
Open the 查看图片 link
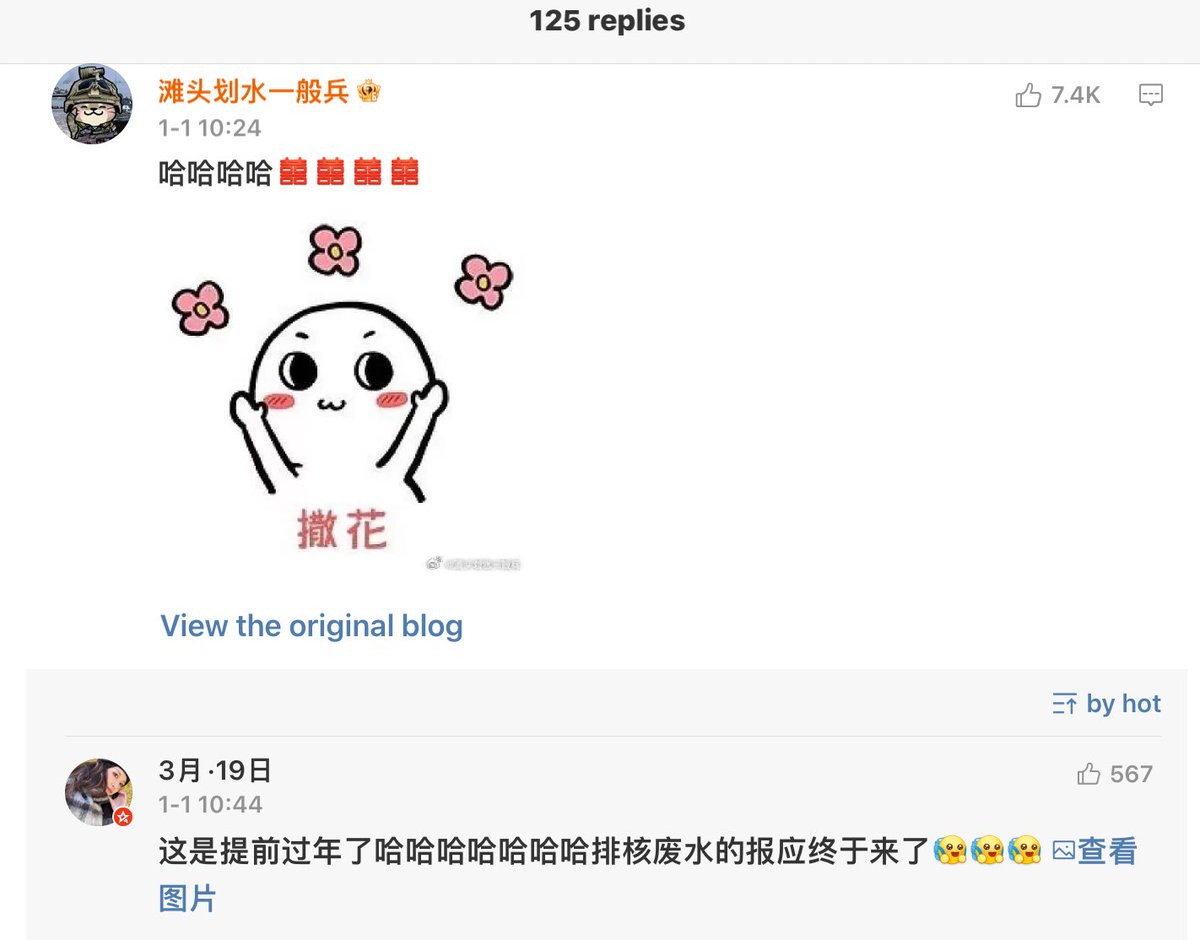click(x=648, y=875)
